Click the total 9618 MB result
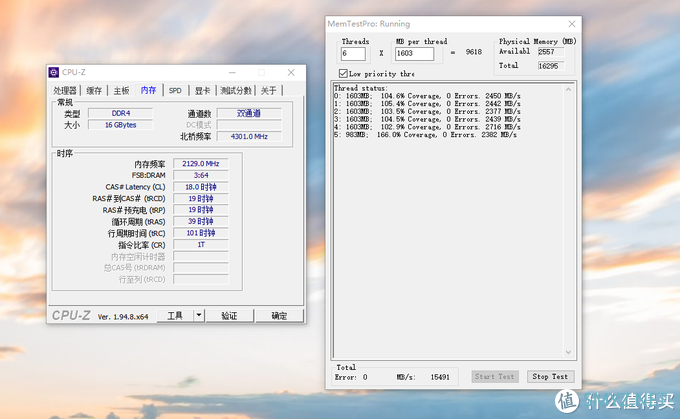680x419 pixels. point(474,52)
